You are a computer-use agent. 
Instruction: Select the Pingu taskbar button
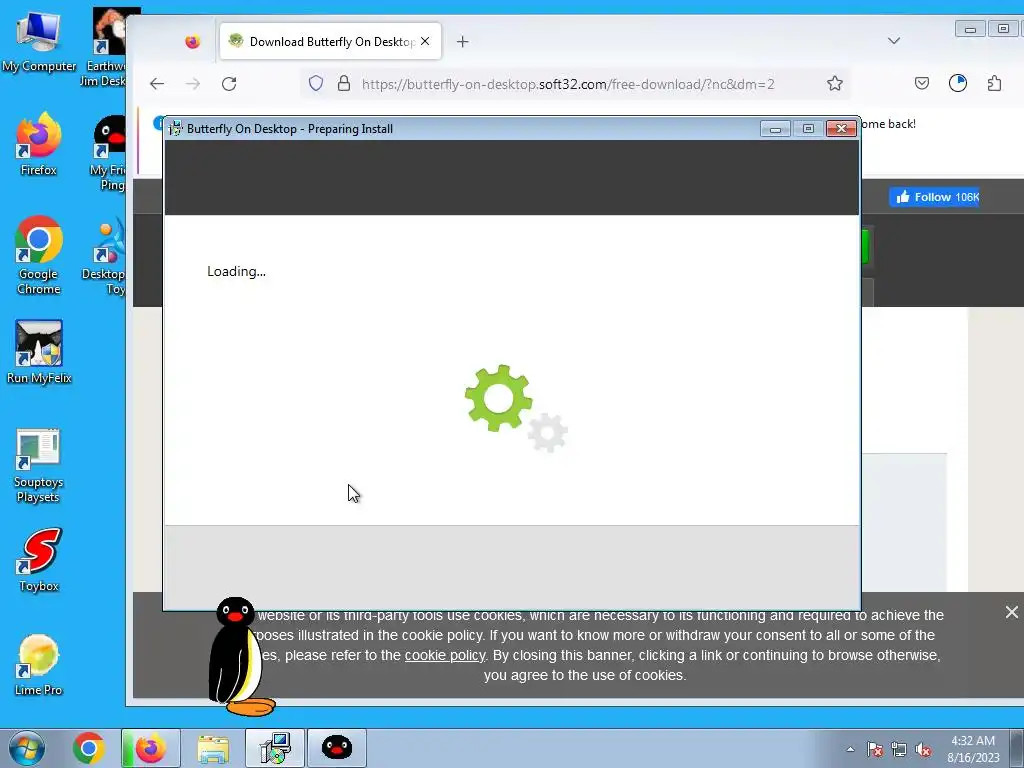coord(337,748)
